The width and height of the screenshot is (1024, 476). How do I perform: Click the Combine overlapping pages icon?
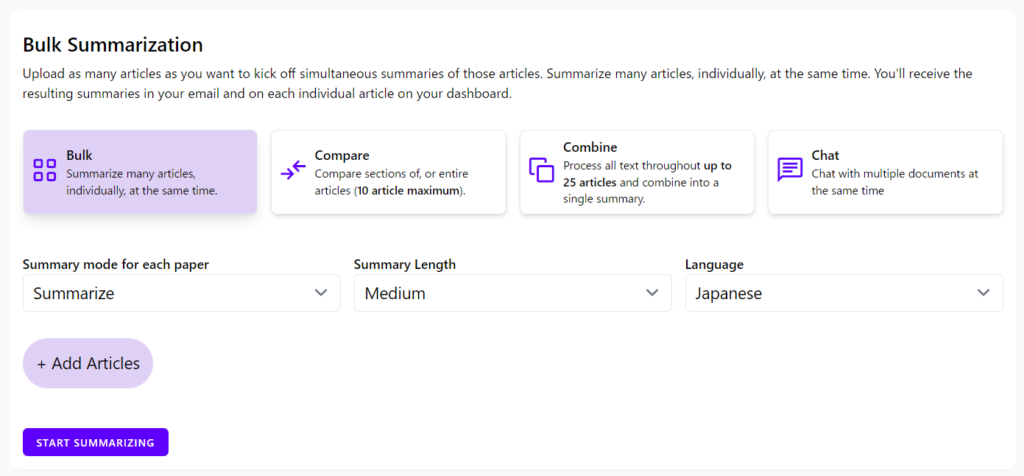(x=541, y=170)
